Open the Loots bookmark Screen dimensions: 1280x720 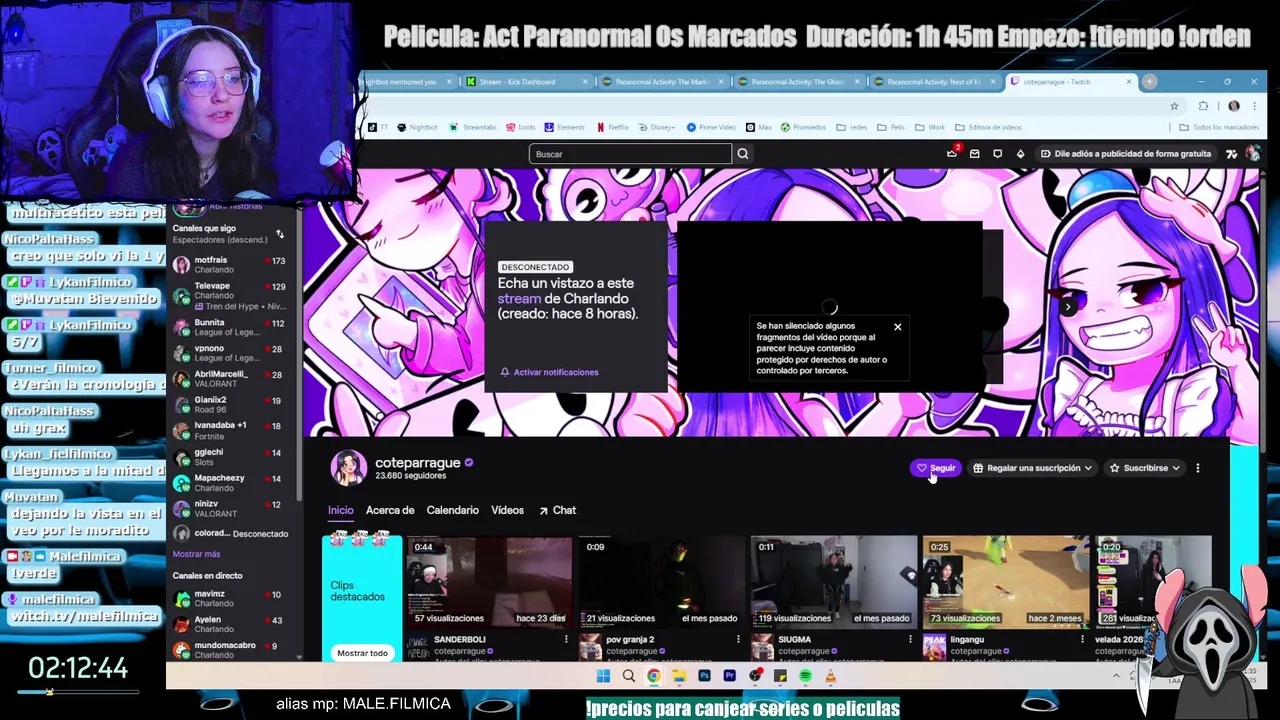coord(521,127)
